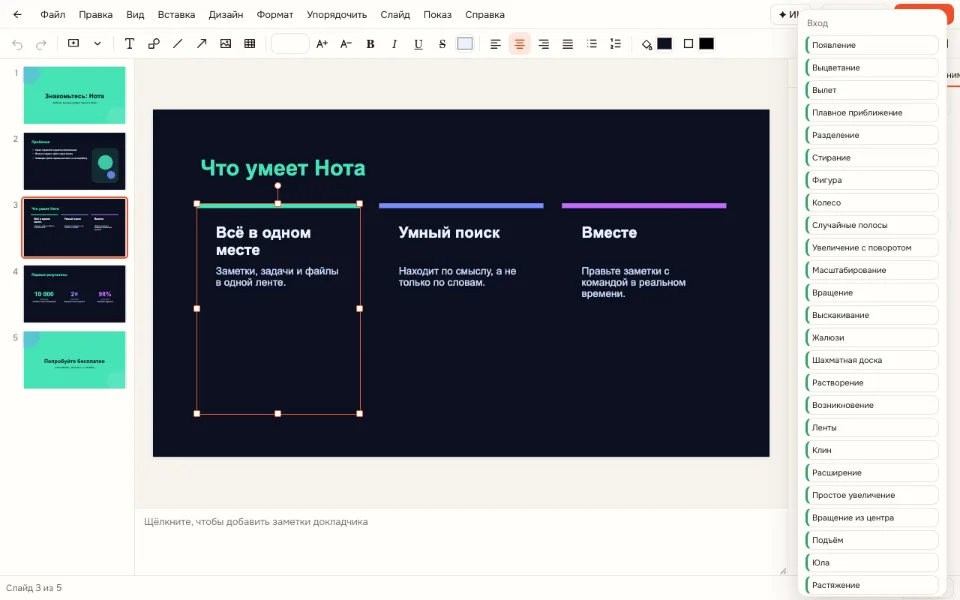Open the Упорядочить menu

pos(337,15)
